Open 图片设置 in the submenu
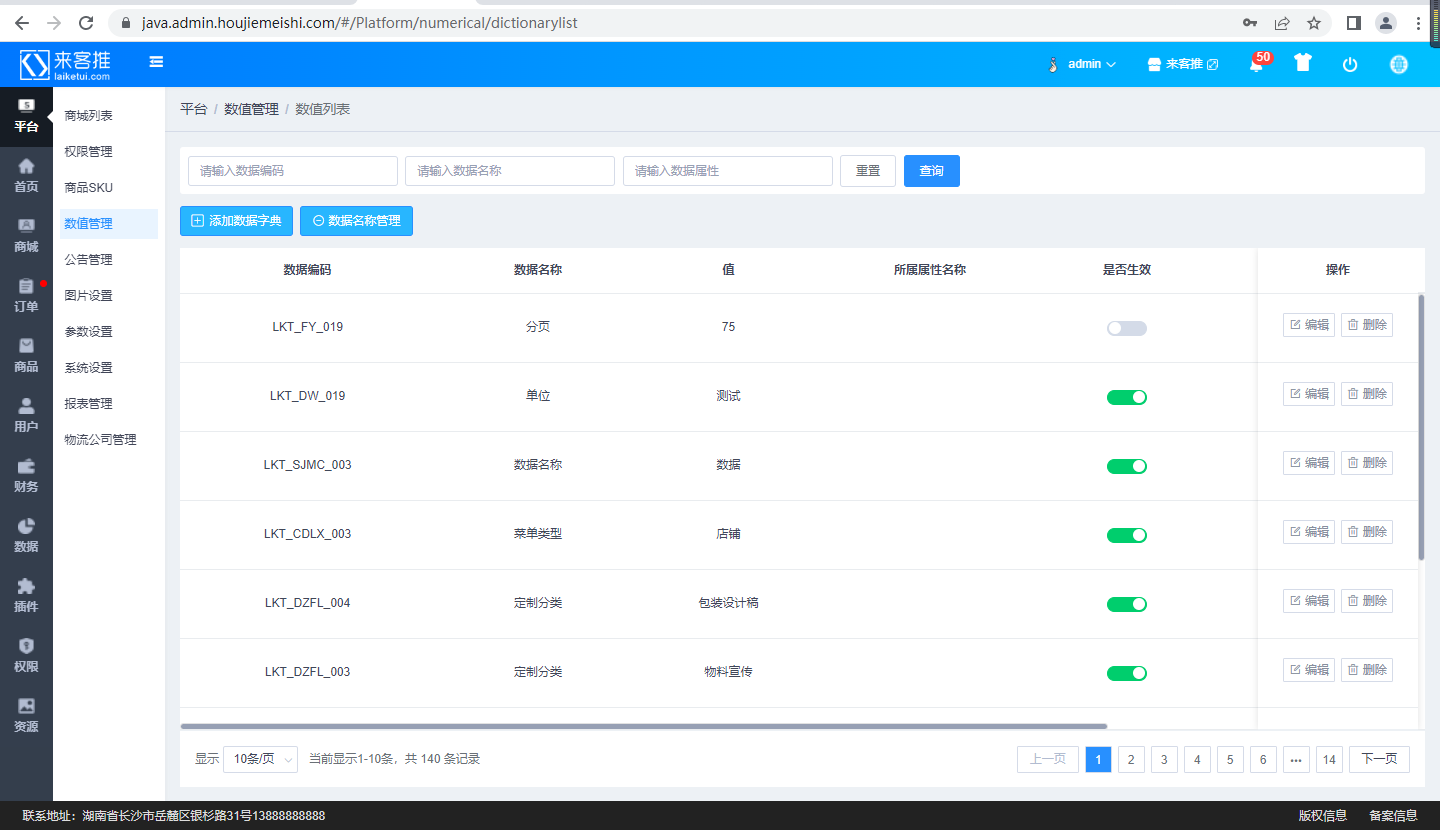Viewport: 1440px width, 830px height. pyautogui.click(x=88, y=296)
